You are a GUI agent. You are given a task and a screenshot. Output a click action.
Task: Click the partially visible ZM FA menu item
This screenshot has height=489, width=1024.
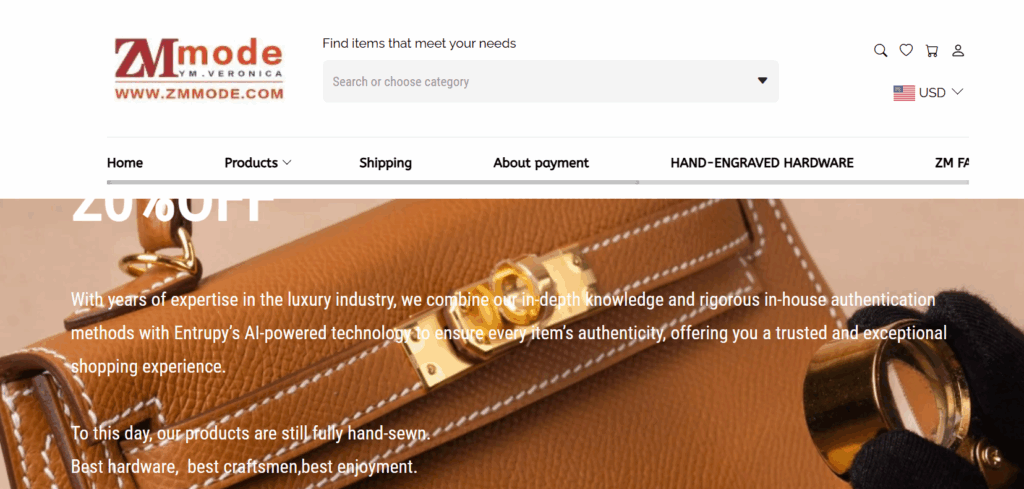952,163
